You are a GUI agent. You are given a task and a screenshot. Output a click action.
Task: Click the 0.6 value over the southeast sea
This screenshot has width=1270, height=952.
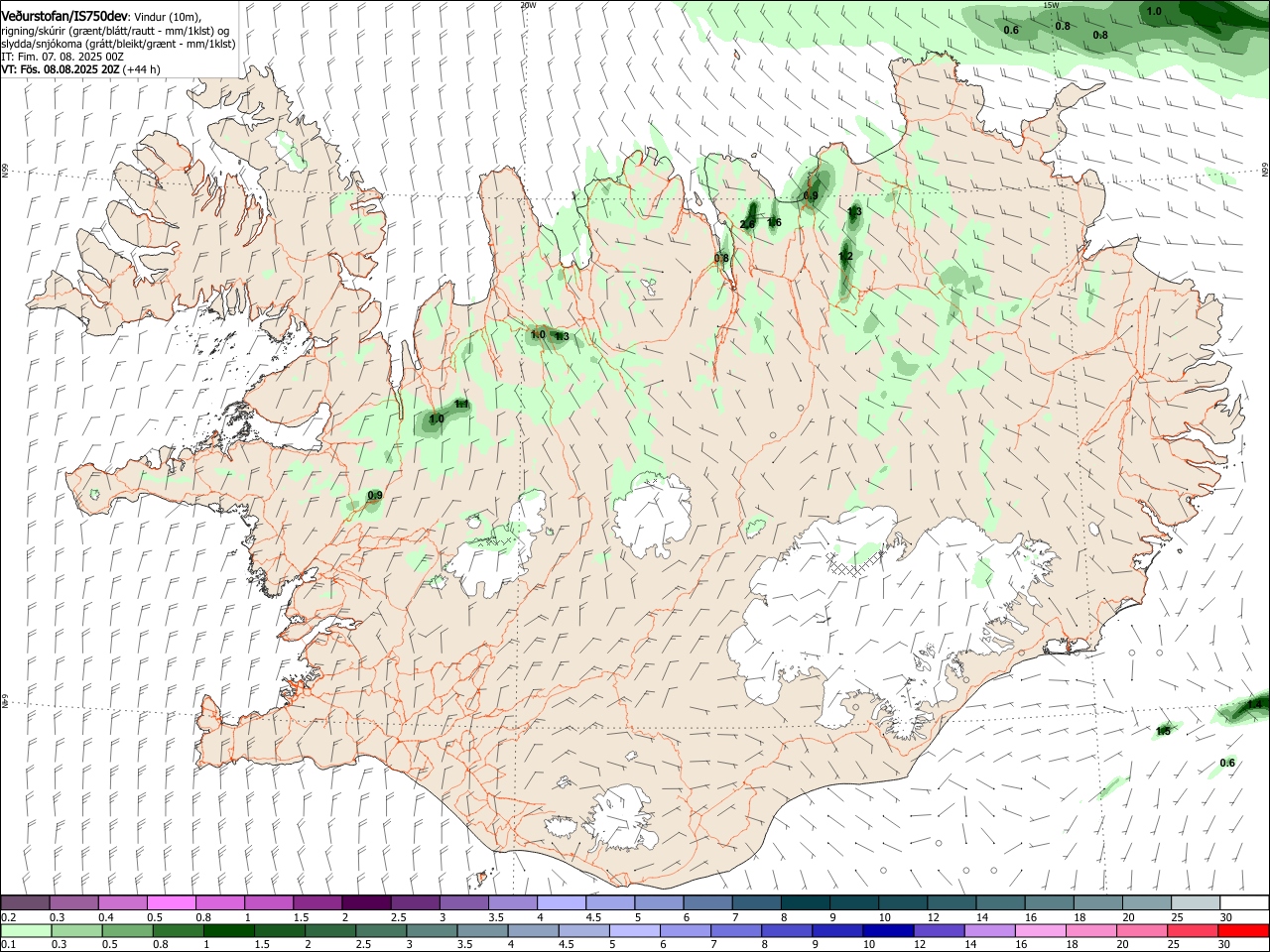(1227, 763)
